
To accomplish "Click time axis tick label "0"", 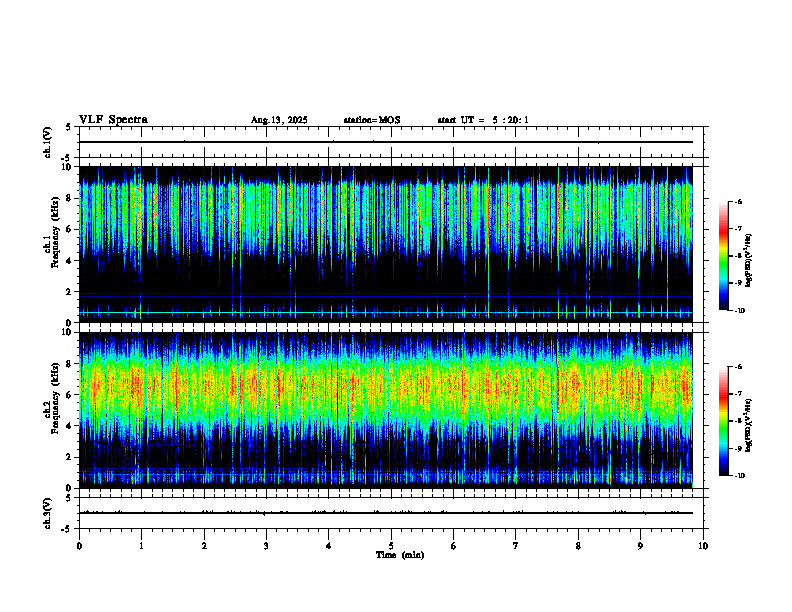I will coord(79,546).
